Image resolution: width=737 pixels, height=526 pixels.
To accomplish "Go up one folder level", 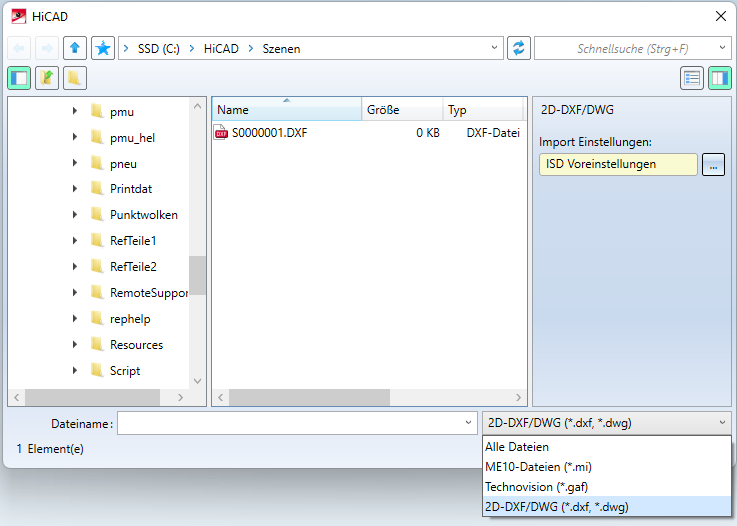I will click(75, 48).
